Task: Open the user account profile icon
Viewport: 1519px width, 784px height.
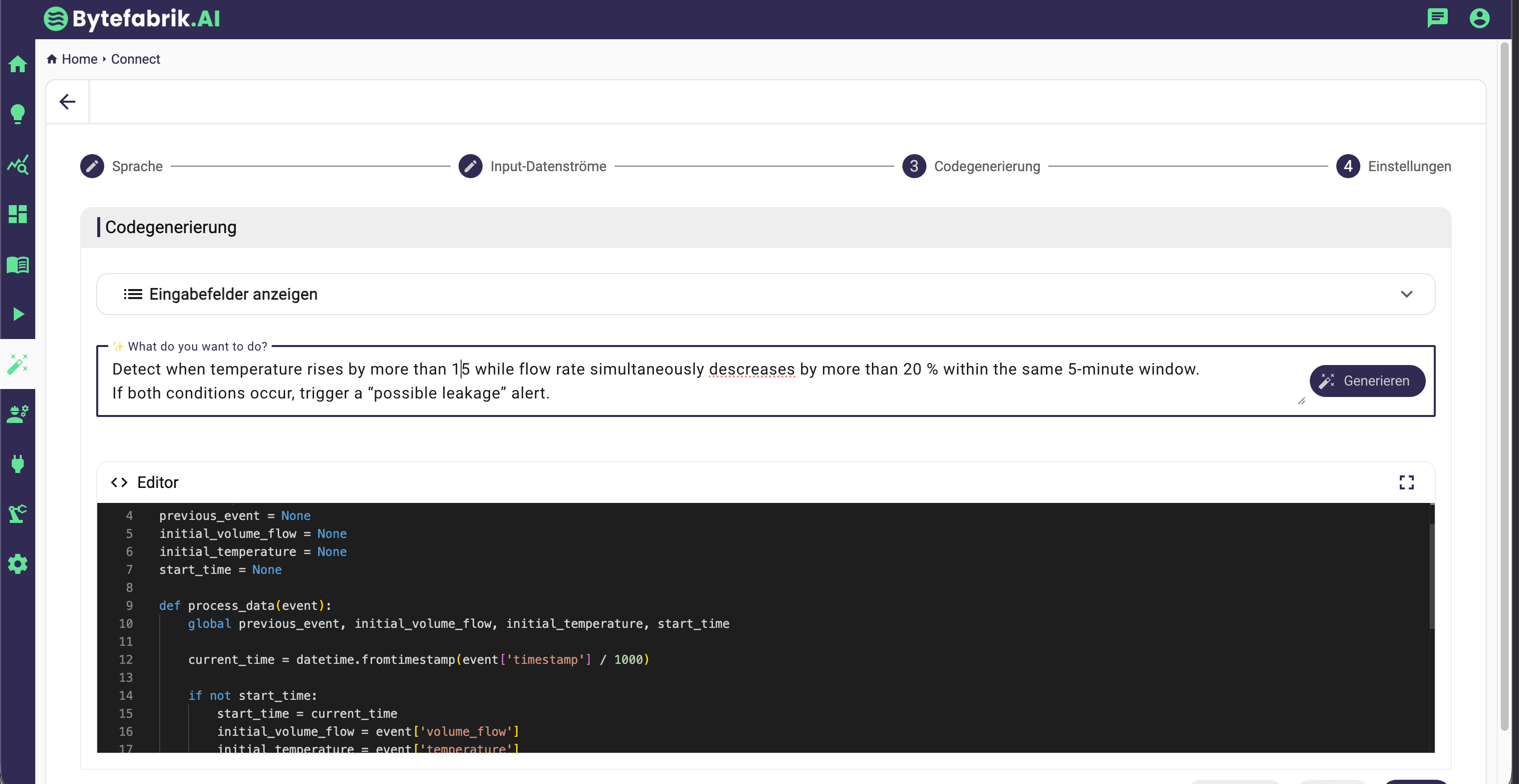Action: (x=1480, y=17)
